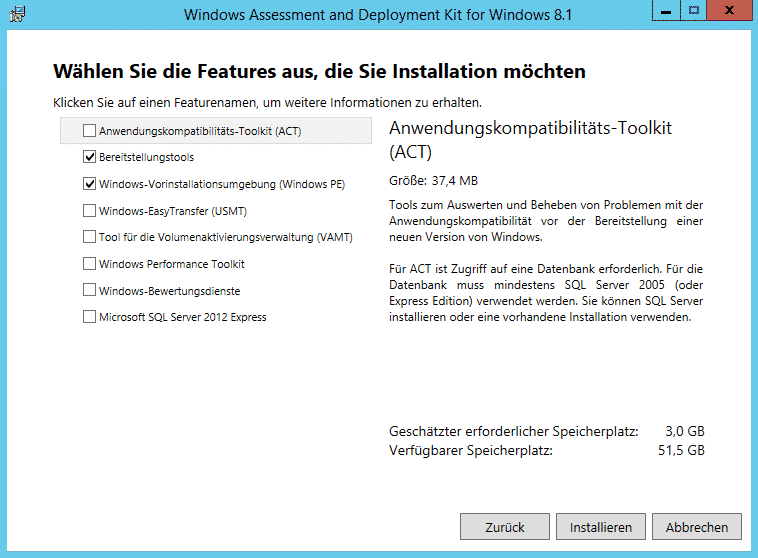The image size is (758, 558).
Task: Close the Deployment Kit window
Action: (729, 10)
